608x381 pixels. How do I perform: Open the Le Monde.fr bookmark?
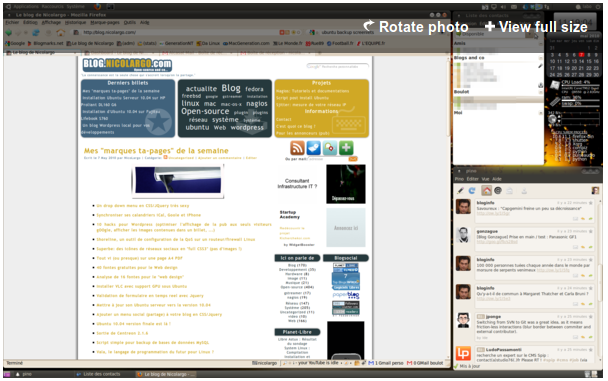pyautogui.click(x=288, y=43)
